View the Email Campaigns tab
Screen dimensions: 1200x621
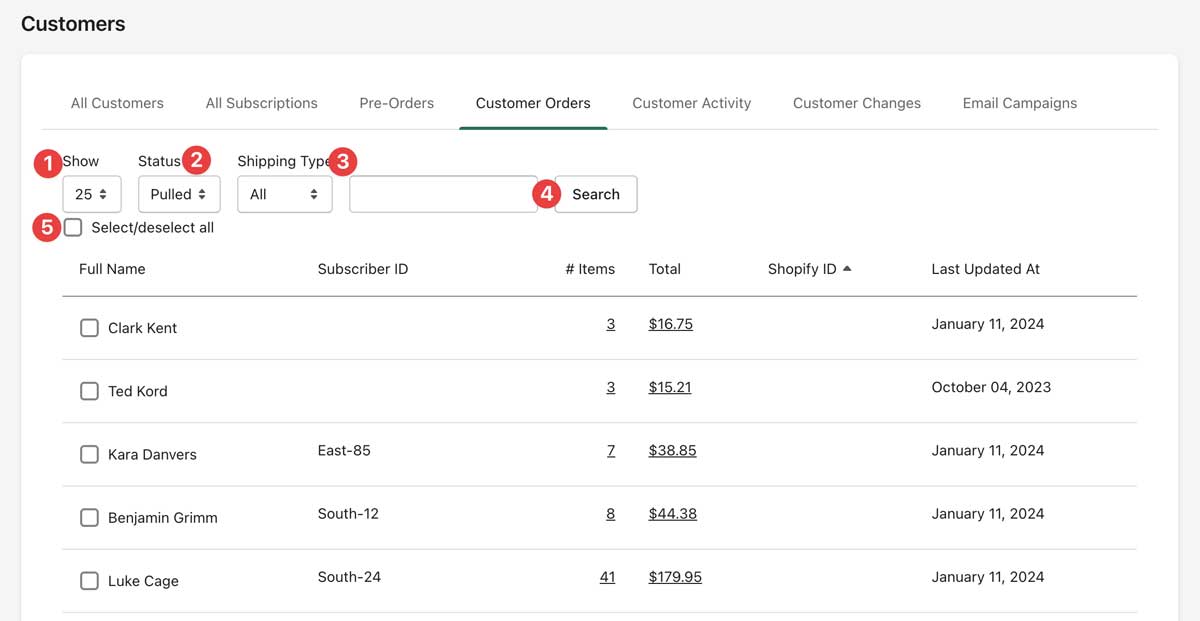click(1019, 103)
